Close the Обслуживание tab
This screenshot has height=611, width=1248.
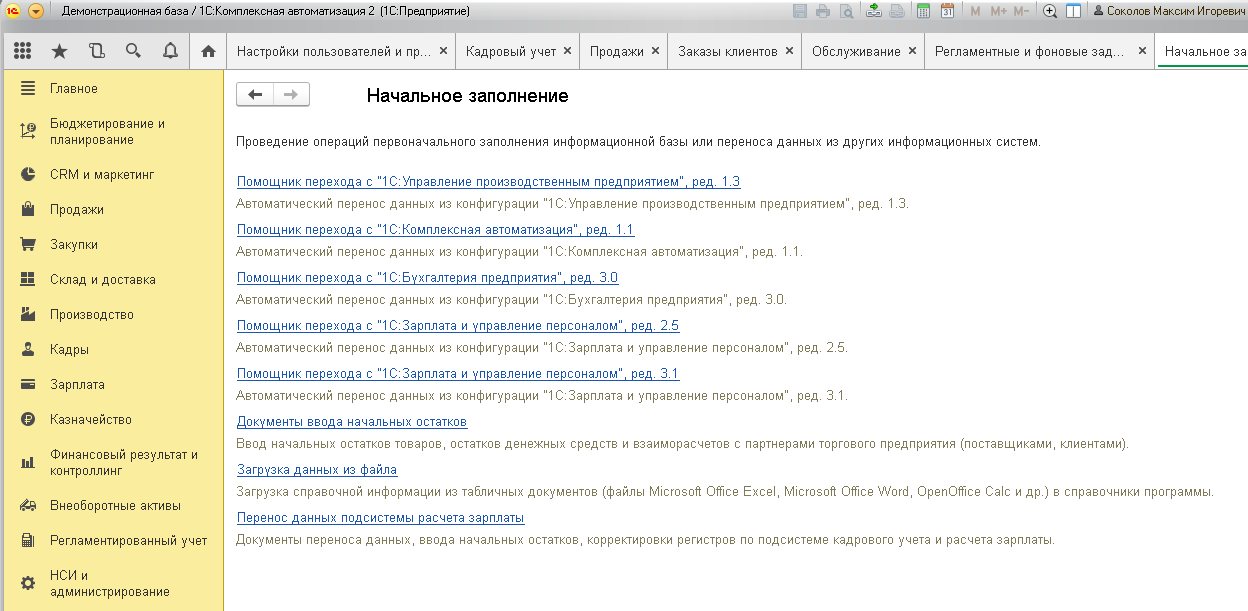tap(912, 51)
